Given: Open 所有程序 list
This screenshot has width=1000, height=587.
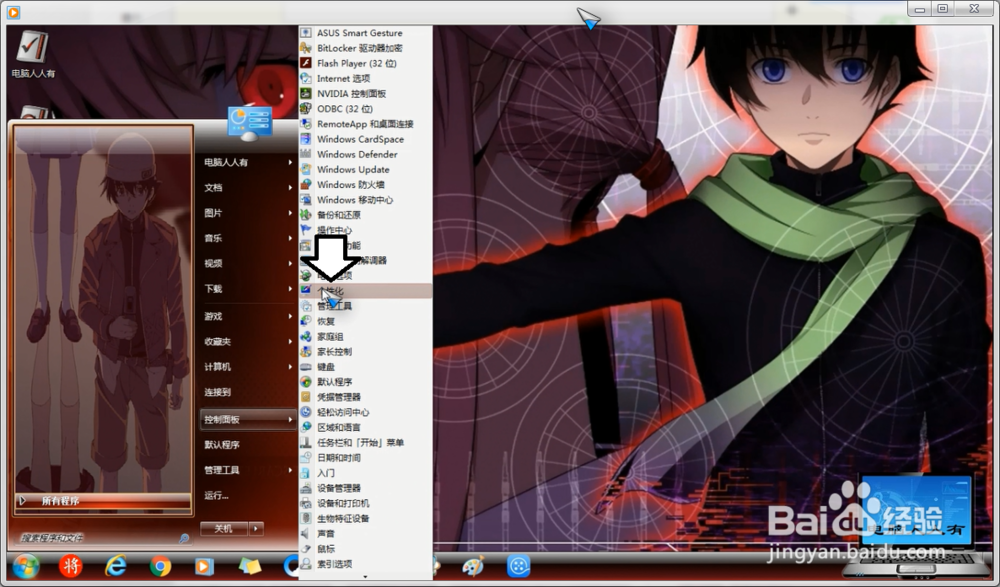Looking at the screenshot, I should [103, 501].
